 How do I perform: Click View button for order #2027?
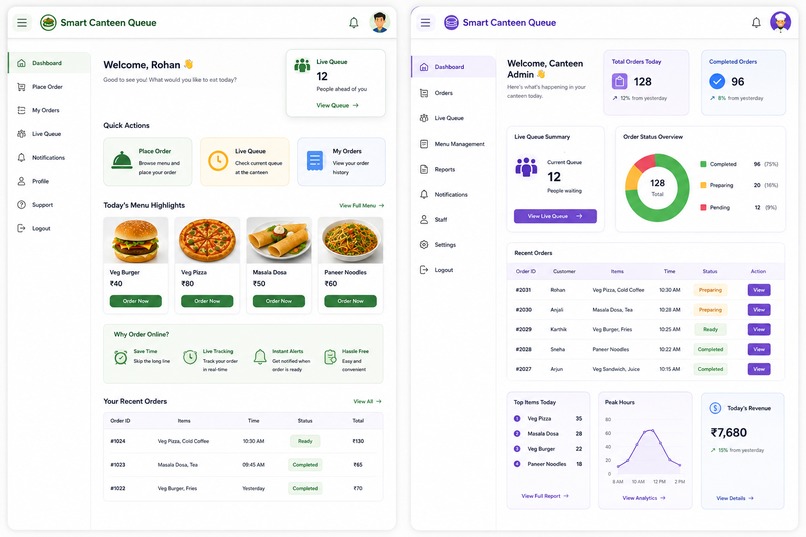pyautogui.click(x=759, y=369)
